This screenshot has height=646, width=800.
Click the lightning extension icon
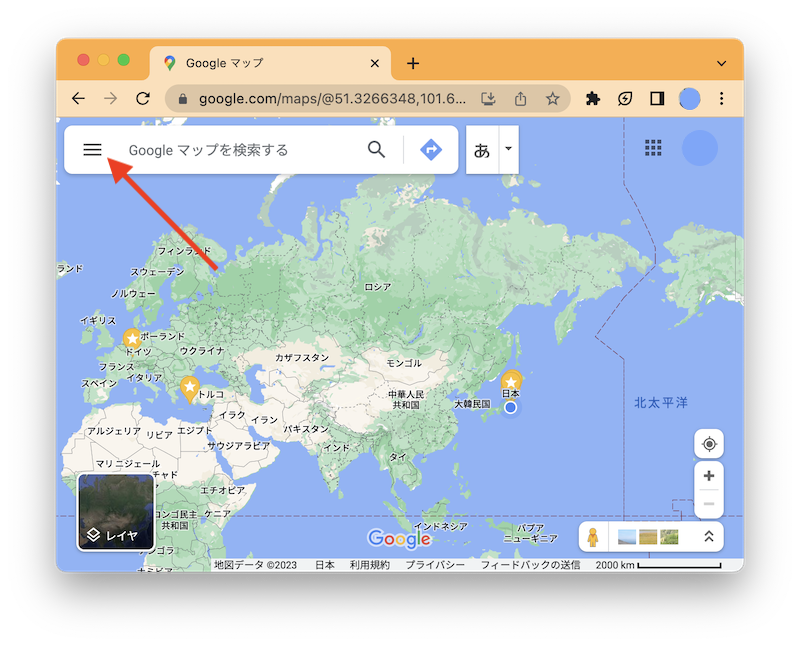tap(625, 98)
